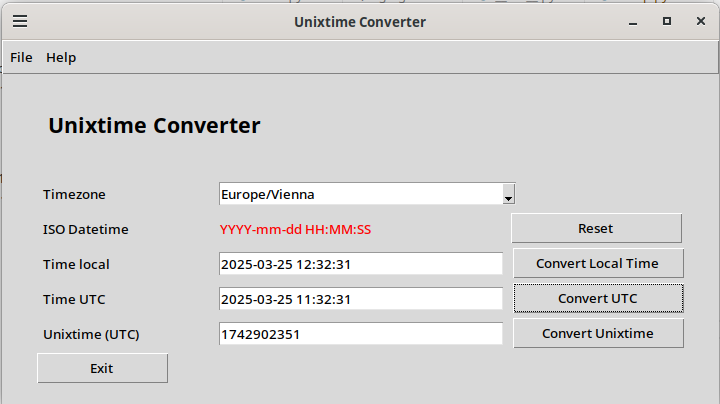The width and height of the screenshot is (720, 404).
Task: Click the Unixtime (UTC) label
Action: pos(91,334)
